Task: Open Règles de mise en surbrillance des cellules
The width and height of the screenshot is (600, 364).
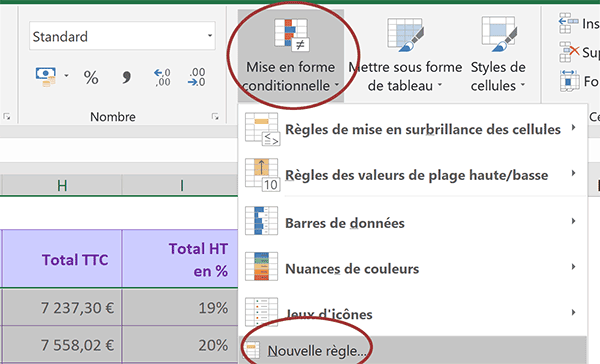Action: pyautogui.click(x=412, y=129)
